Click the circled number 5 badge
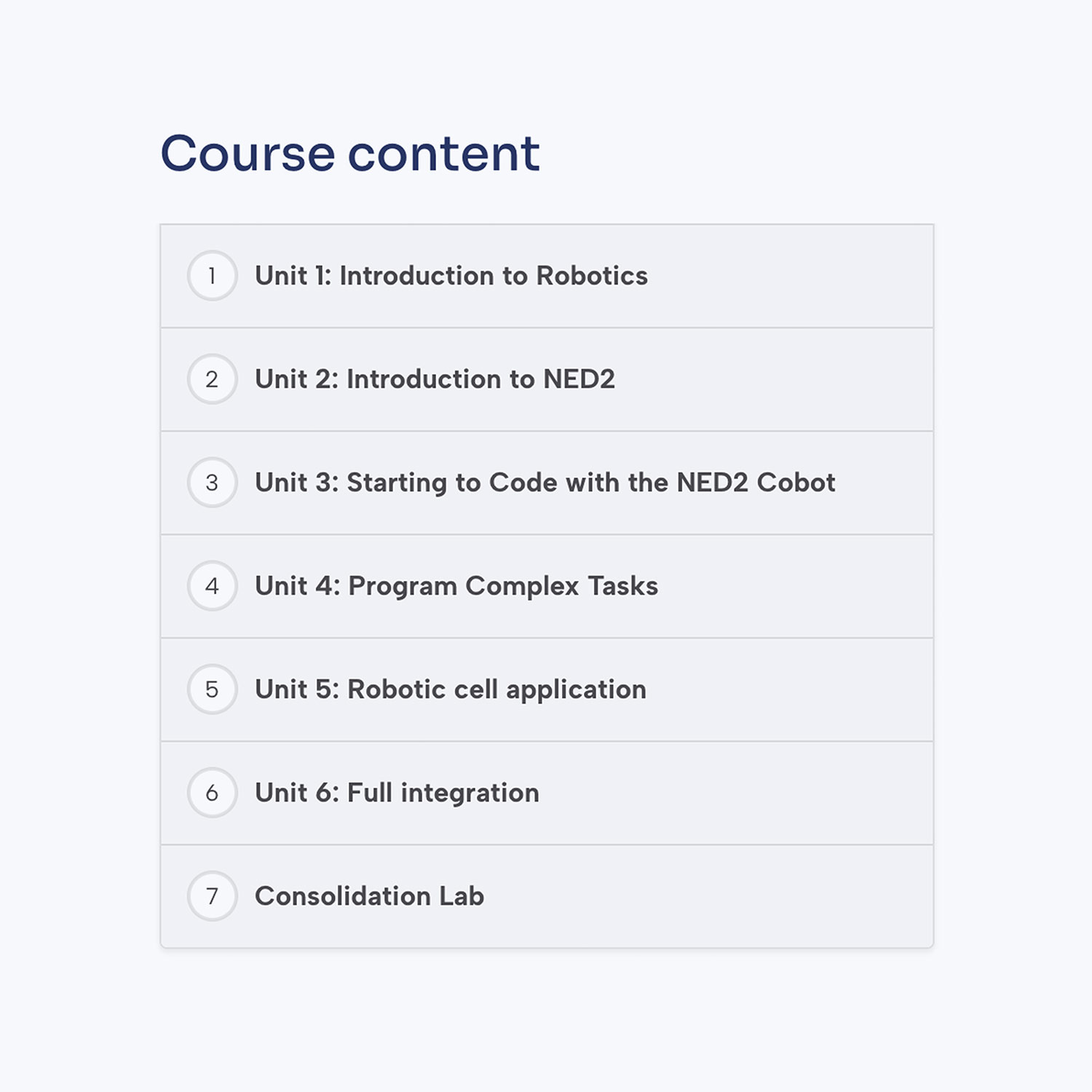Viewport: 1092px width, 1092px height. tap(212, 689)
